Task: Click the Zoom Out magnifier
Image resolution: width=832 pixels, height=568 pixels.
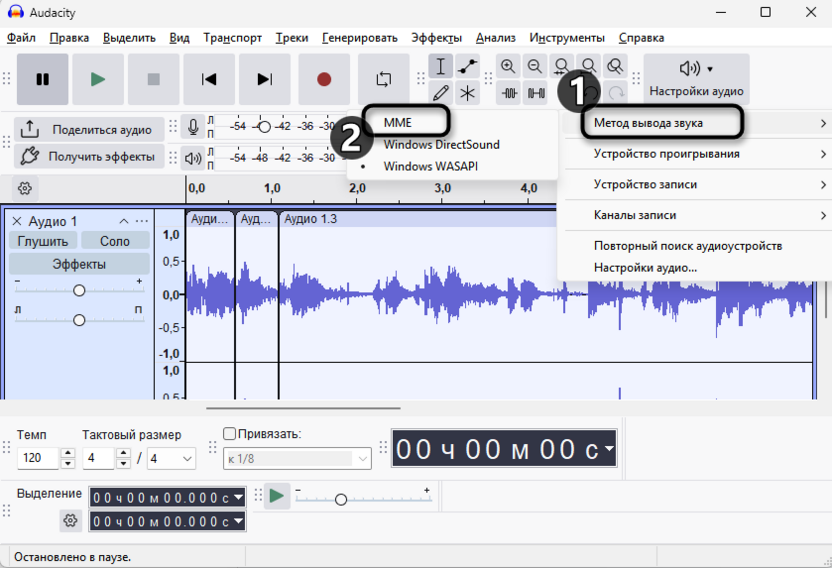Action: pyautogui.click(x=535, y=66)
